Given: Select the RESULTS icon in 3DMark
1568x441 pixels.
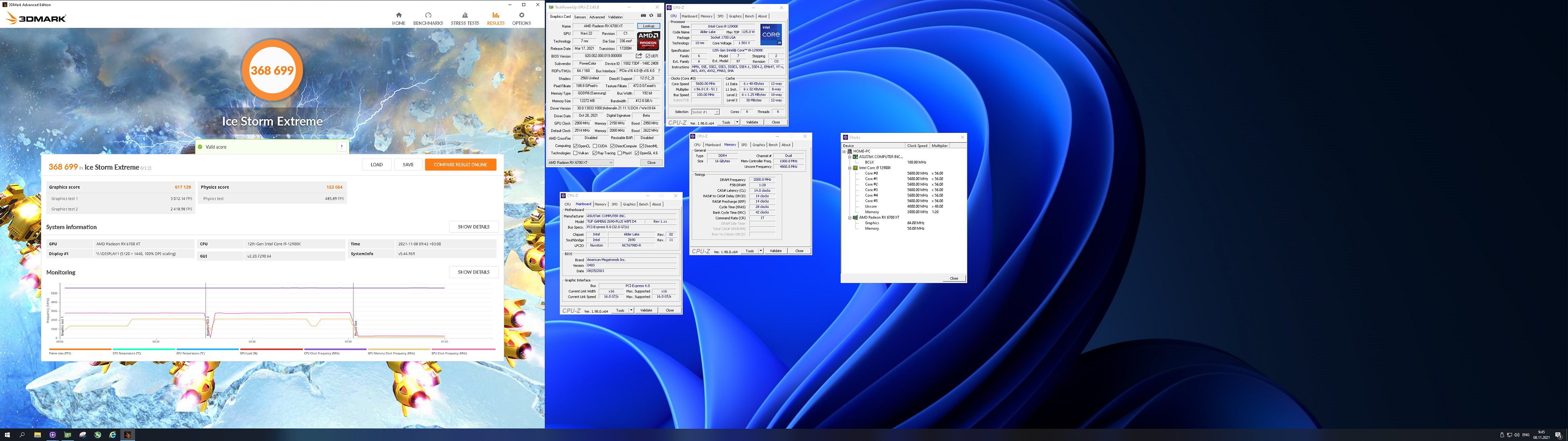Looking at the screenshot, I should pyautogui.click(x=495, y=15).
